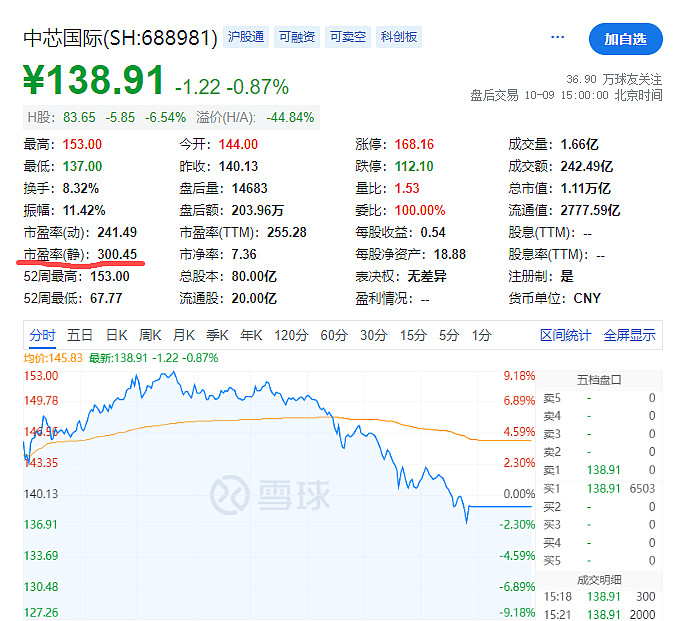Click the 52周最低 value 67.77
This screenshot has height=621, width=686.
106,298
